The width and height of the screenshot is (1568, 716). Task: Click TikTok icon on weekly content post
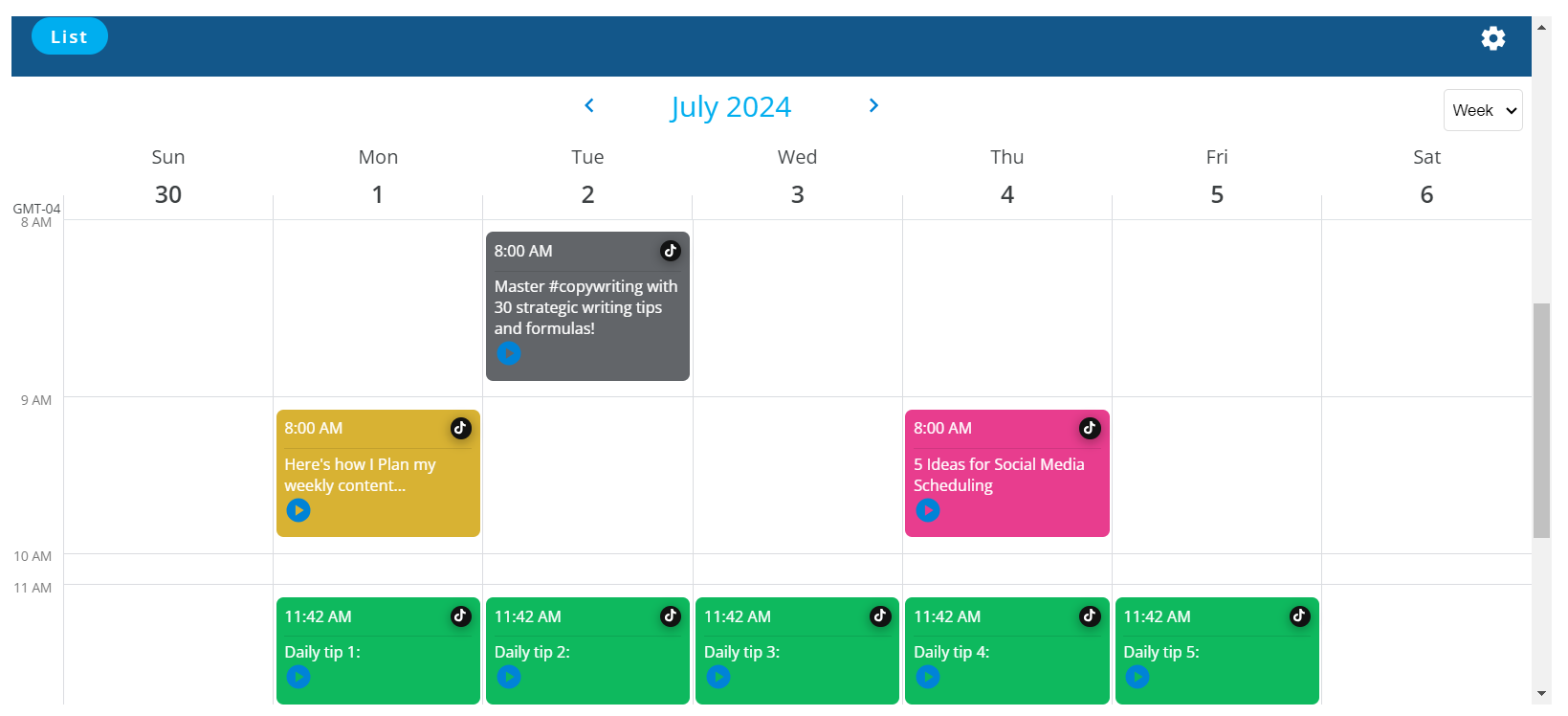click(460, 428)
